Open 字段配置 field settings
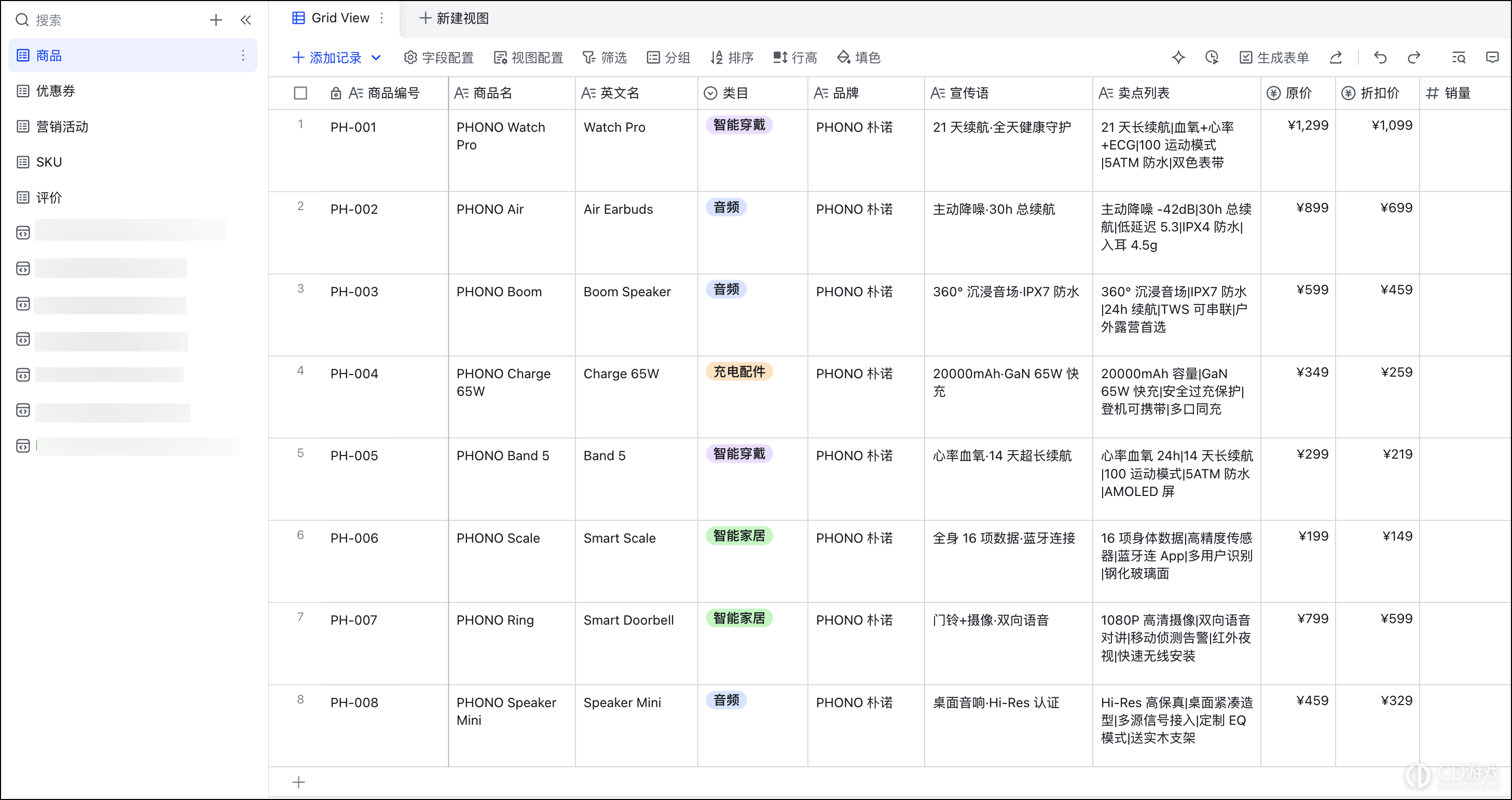This screenshot has width=1512, height=800. pyautogui.click(x=438, y=58)
